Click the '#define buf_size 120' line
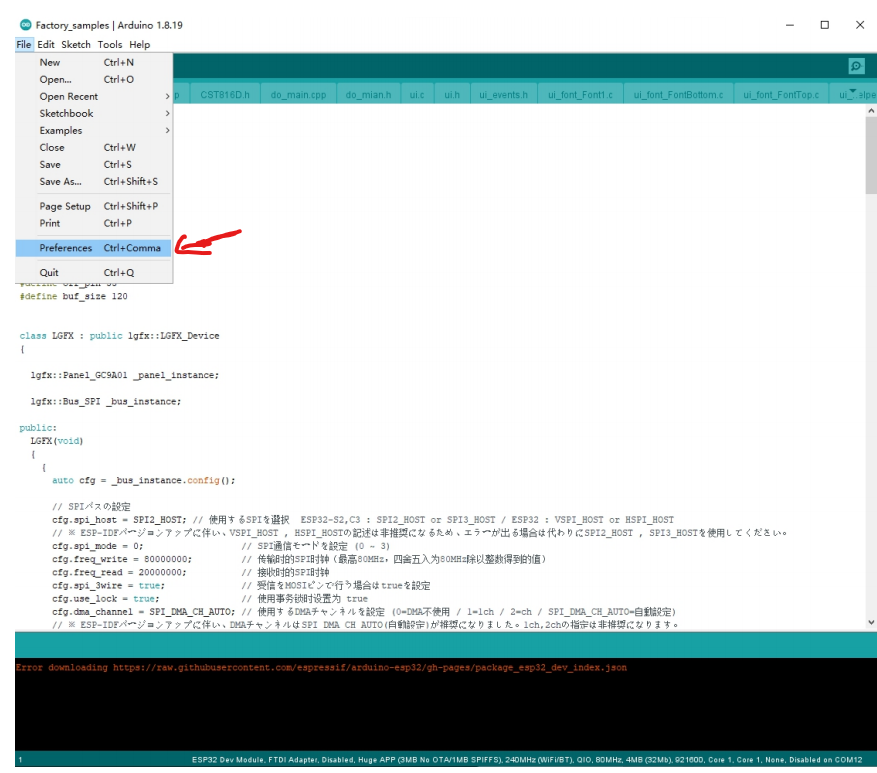 pos(73,296)
